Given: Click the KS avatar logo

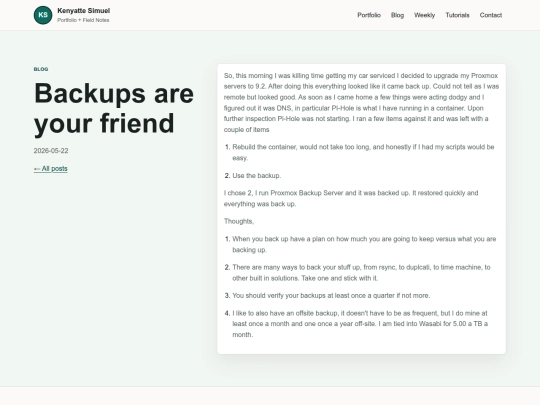Looking at the screenshot, I should click(x=43, y=15).
